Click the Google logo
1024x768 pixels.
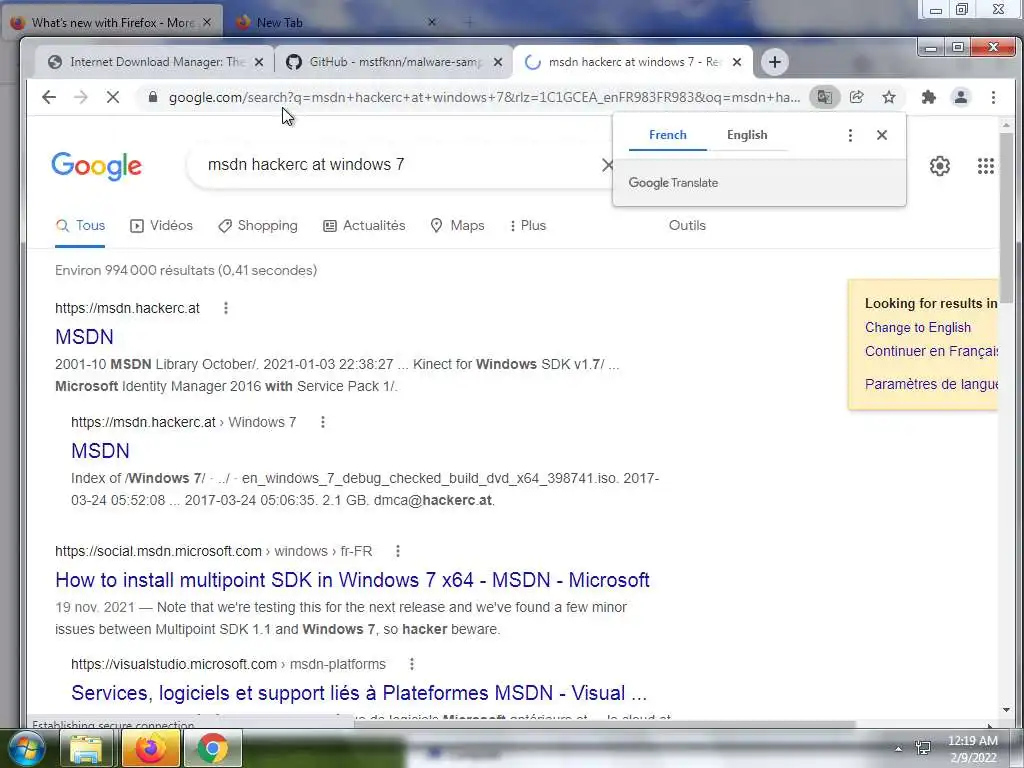pyautogui.click(x=96, y=166)
